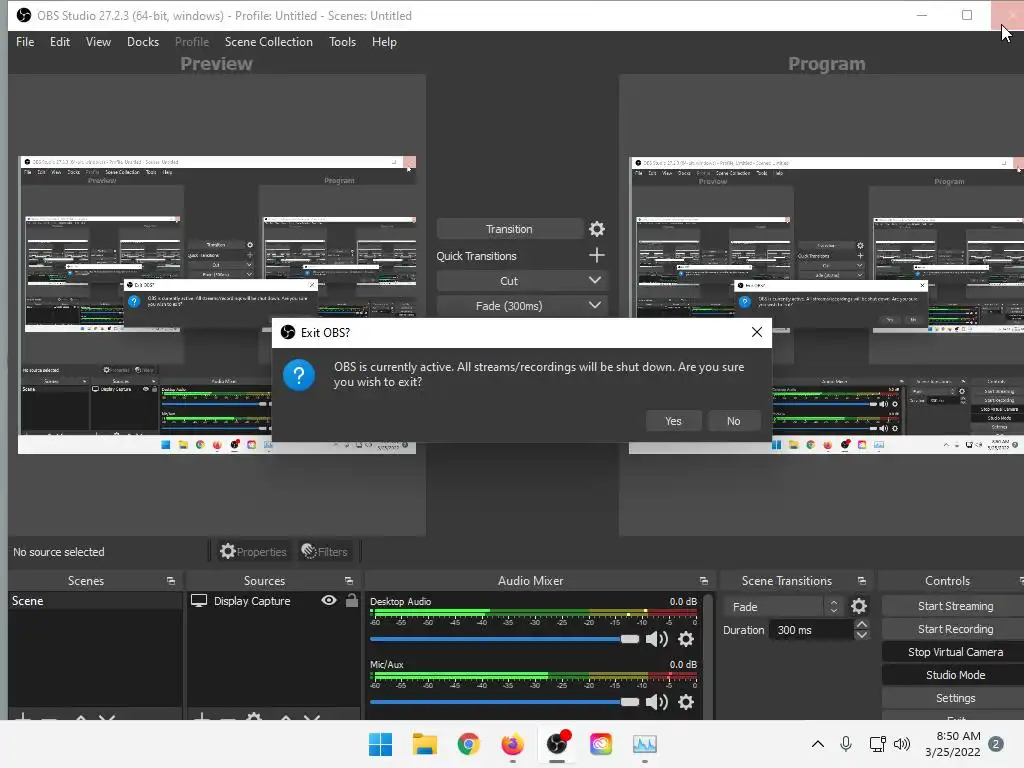Click Start Streaming
The height and width of the screenshot is (768, 1024).
point(955,606)
